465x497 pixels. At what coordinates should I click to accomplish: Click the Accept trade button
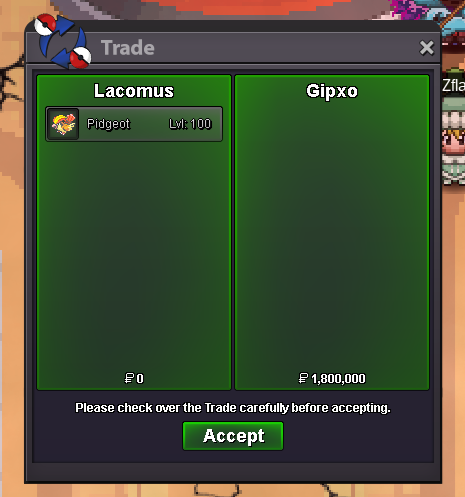(233, 436)
